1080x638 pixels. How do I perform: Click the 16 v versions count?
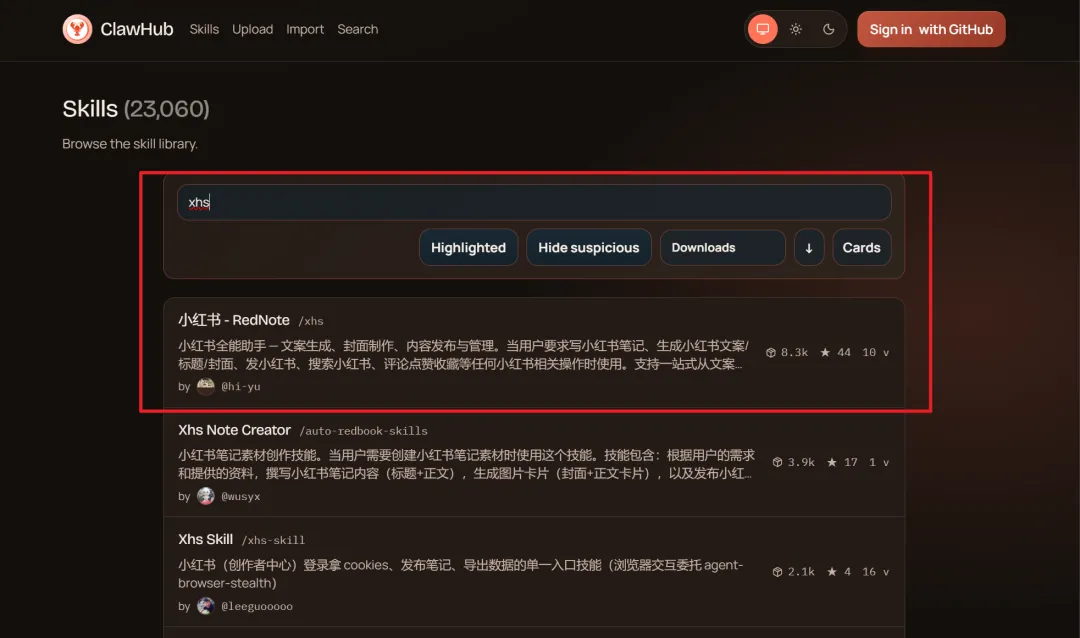pos(875,572)
